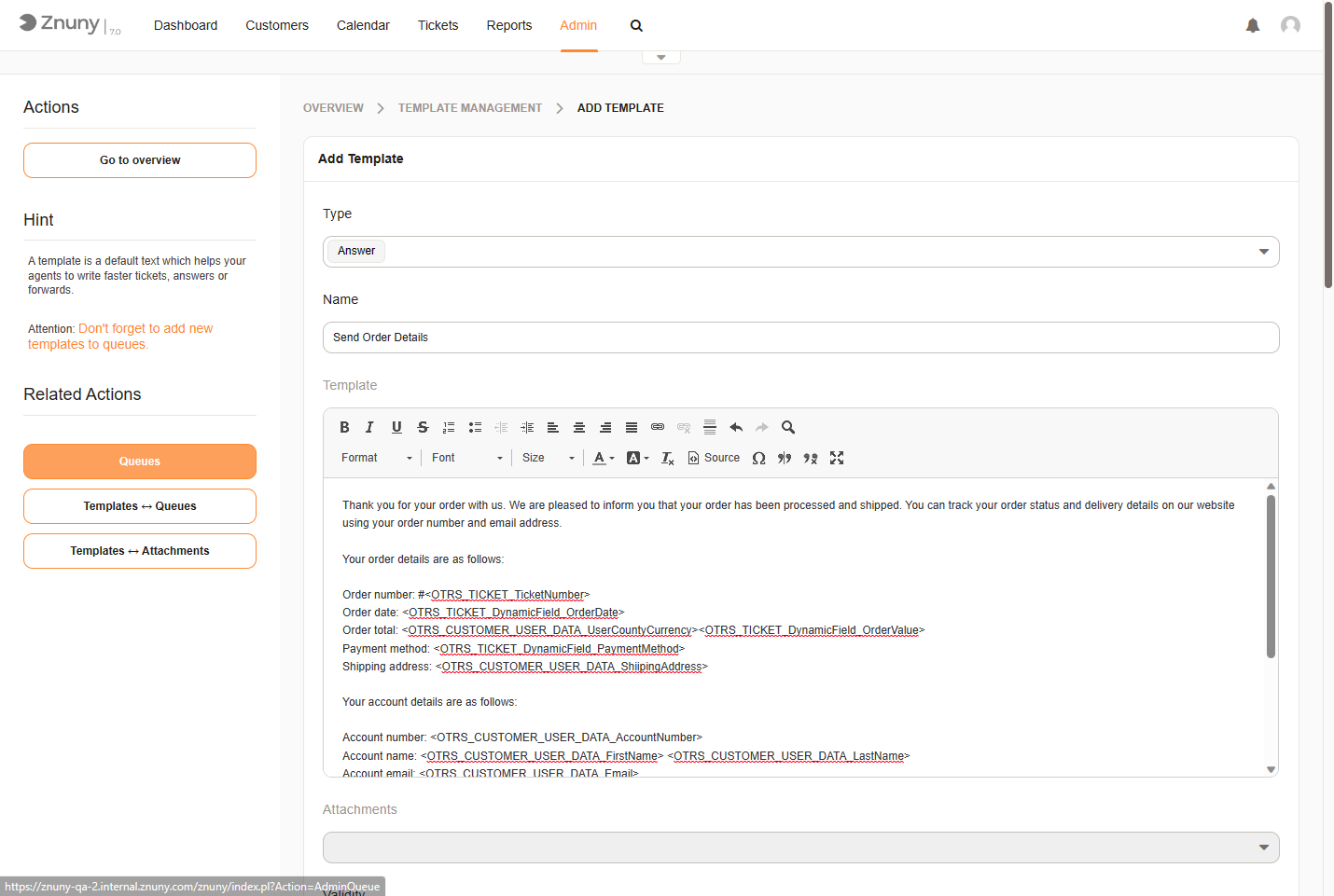Open the Template Management breadcrumb link
This screenshot has height=896, width=1334.
coord(469,108)
